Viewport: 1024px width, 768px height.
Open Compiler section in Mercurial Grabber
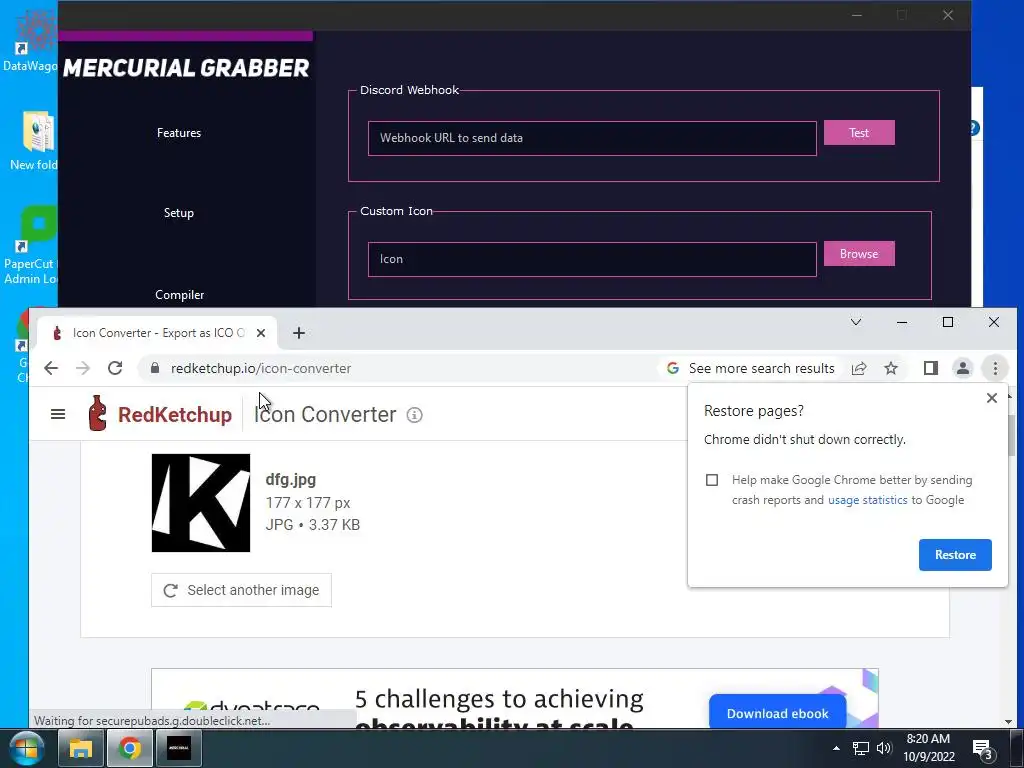tap(180, 295)
